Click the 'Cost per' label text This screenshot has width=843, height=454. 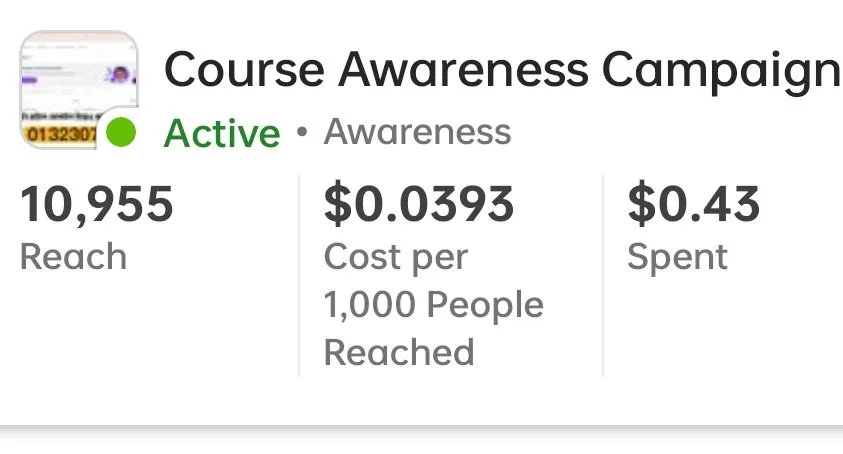coord(396,258)
